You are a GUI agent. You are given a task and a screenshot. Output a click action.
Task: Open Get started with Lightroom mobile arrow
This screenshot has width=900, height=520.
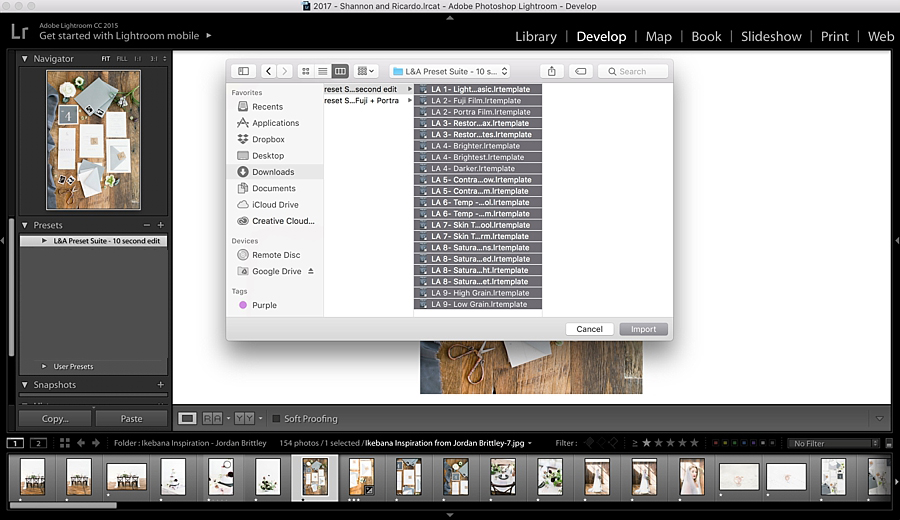209,36
